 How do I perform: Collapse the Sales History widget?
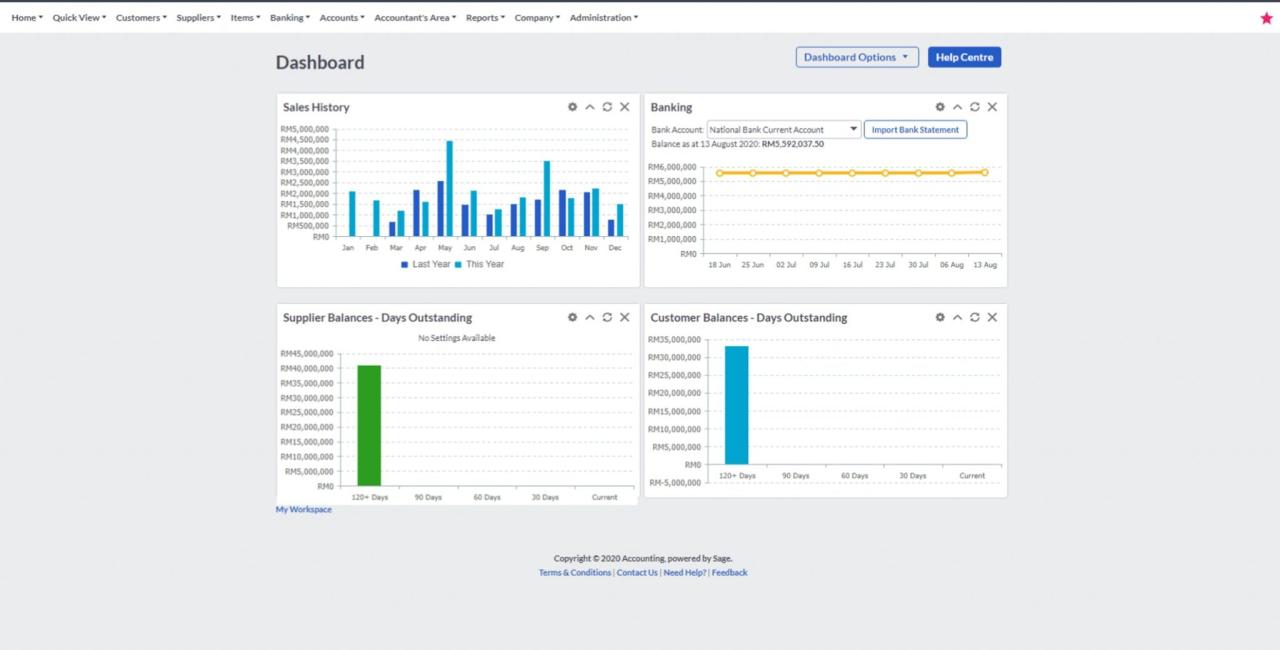[589, 107]
